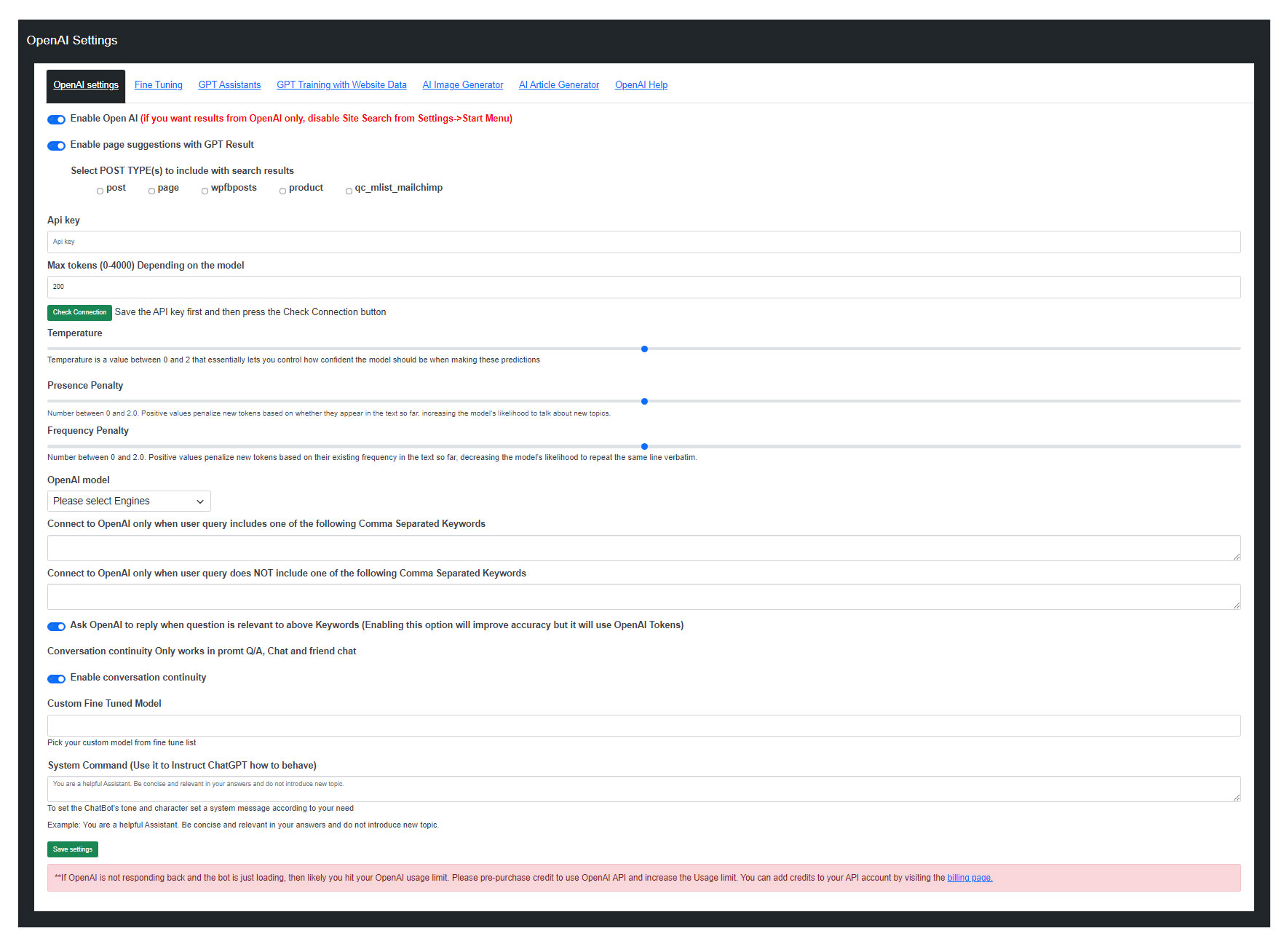Click the Check Connection button
Image resolution: width=1284 pixels, height=952 pixels.
tap(79, 312)
